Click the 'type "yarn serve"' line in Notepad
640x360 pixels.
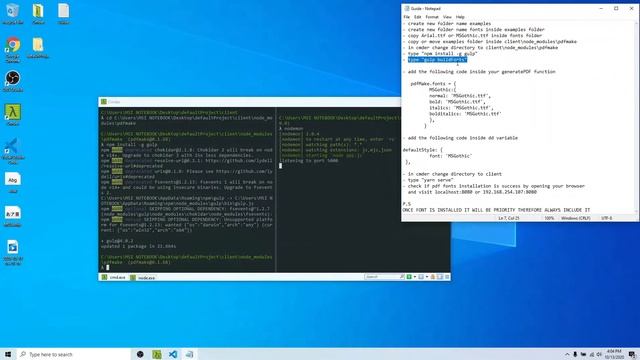coord(430,180)
